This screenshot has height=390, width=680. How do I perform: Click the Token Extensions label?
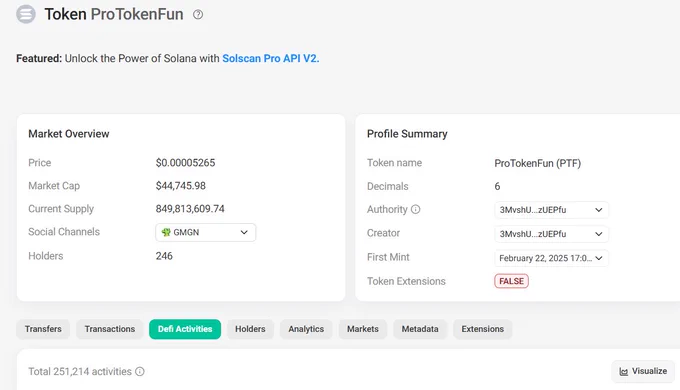pyautogui.click(x=406, y=281)
